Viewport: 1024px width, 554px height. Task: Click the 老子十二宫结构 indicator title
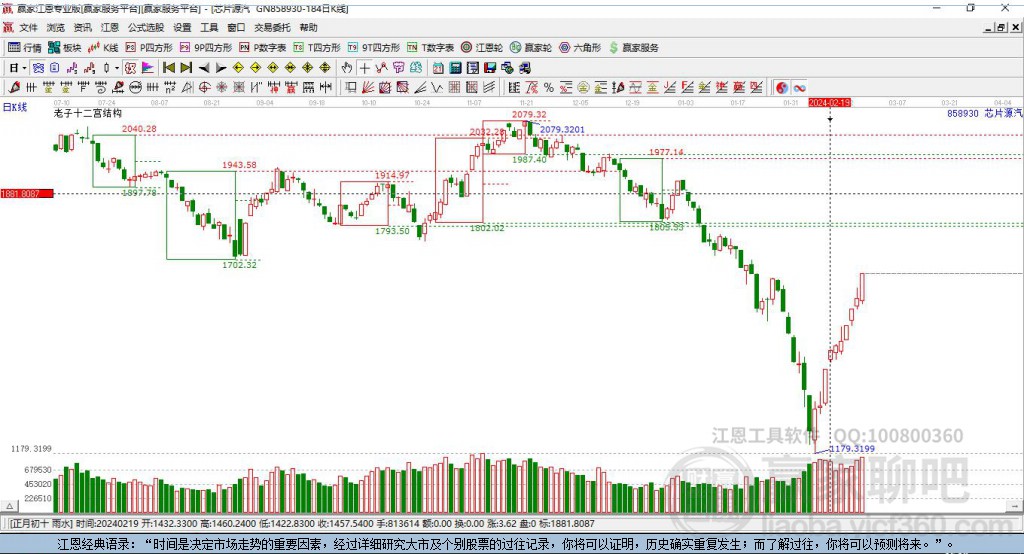tap(88, 113)
